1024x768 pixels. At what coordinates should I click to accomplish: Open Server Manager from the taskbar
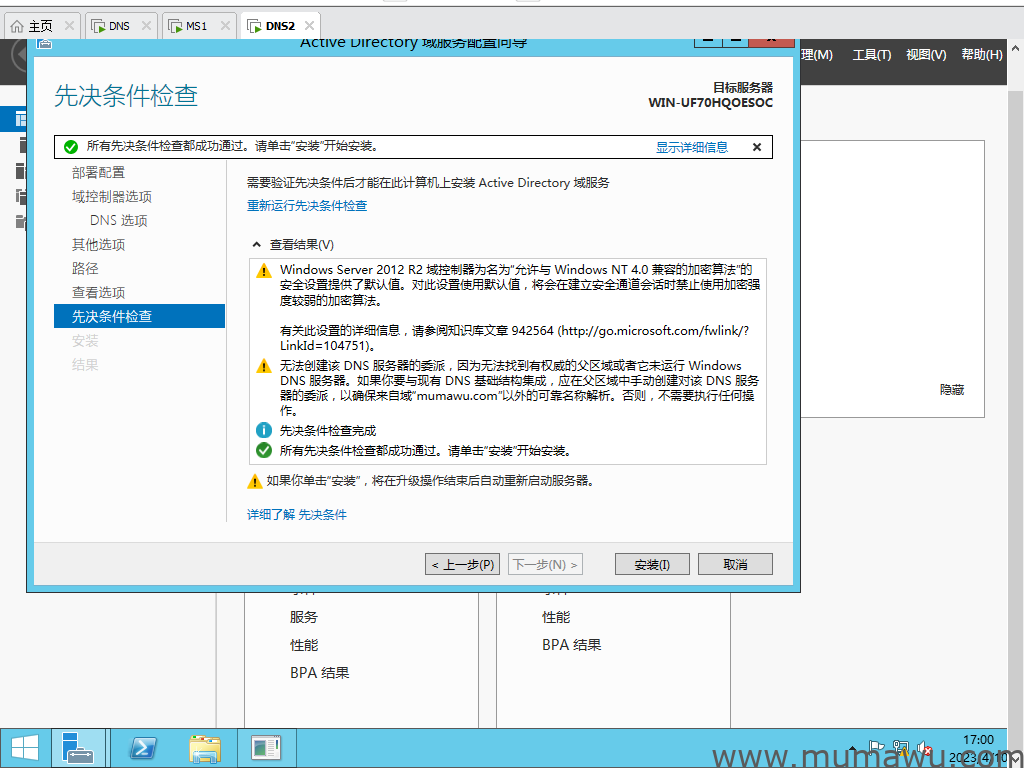(78, 748)
